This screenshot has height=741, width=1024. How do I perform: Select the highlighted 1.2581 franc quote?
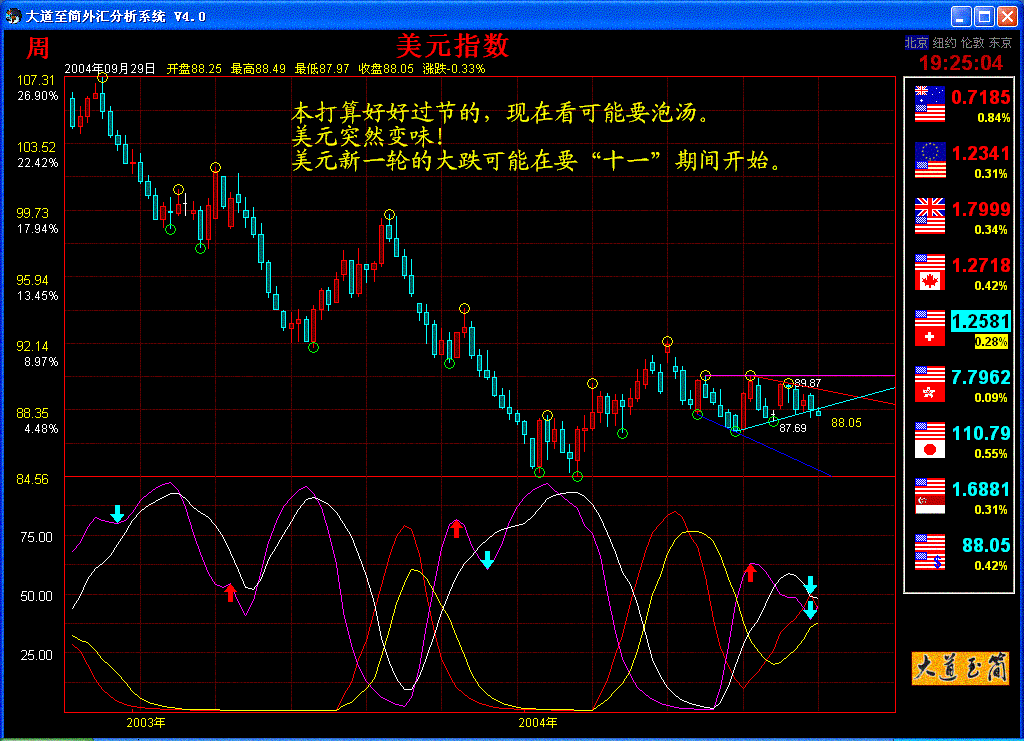(x=980, y=321)
